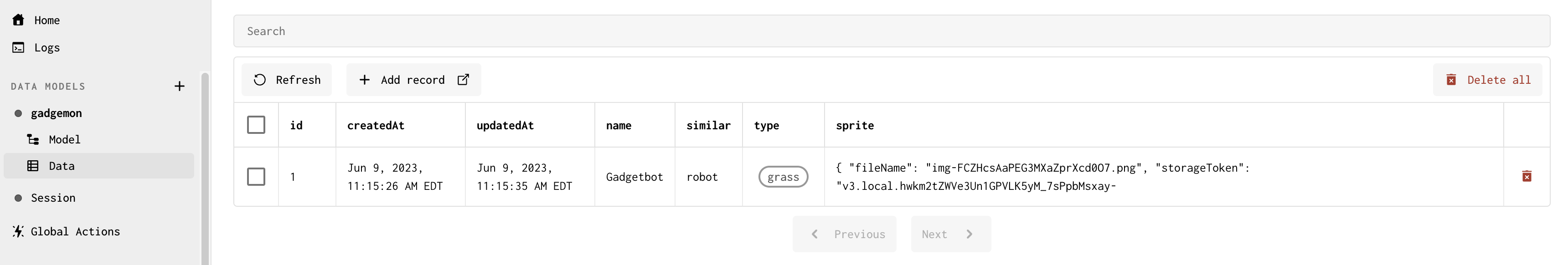1568x265 pixels.
Task: Click the Model schema tree icon
Action: [33, 140]
